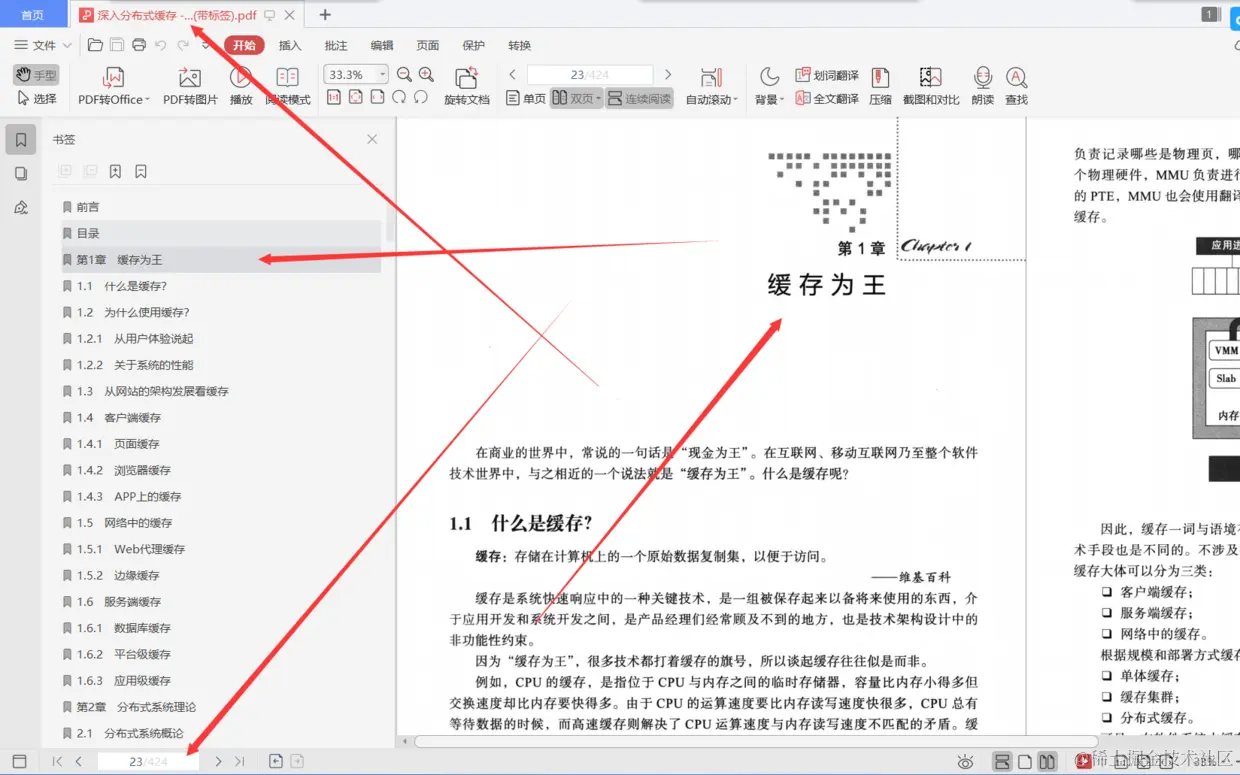
Task: Click the zoom in magnifier icon
Action: (x=427, y=74)
